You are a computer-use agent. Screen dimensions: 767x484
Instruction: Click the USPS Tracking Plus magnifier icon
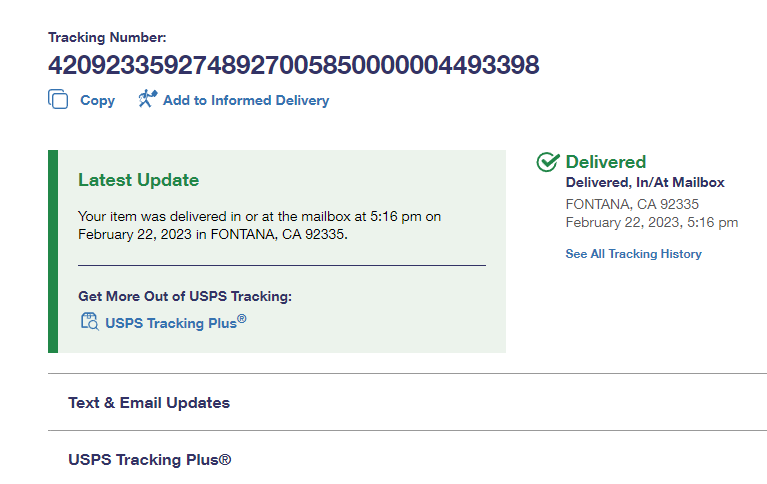coord(89,322)
